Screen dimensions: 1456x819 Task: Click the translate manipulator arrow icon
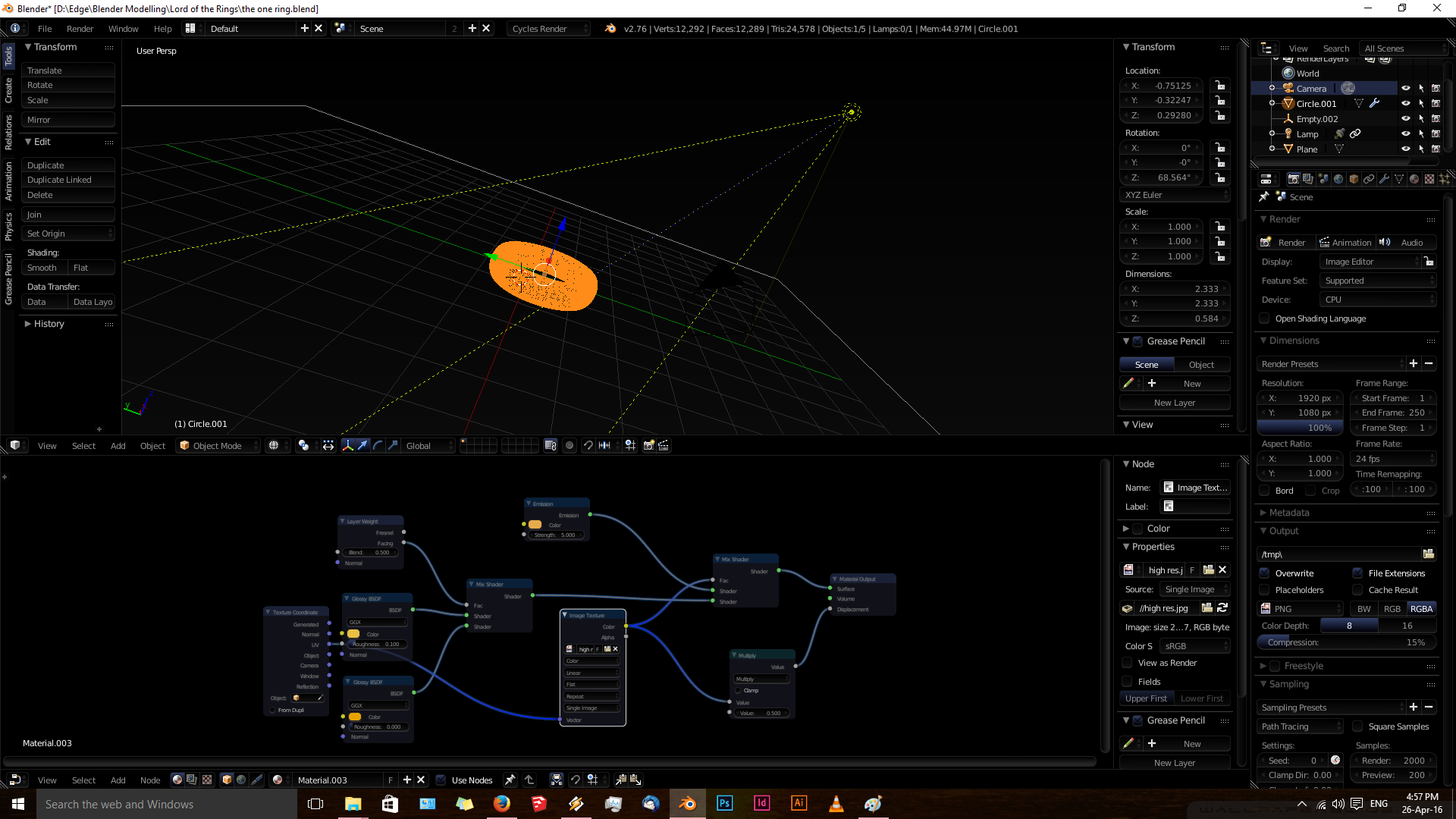[362, 446]
